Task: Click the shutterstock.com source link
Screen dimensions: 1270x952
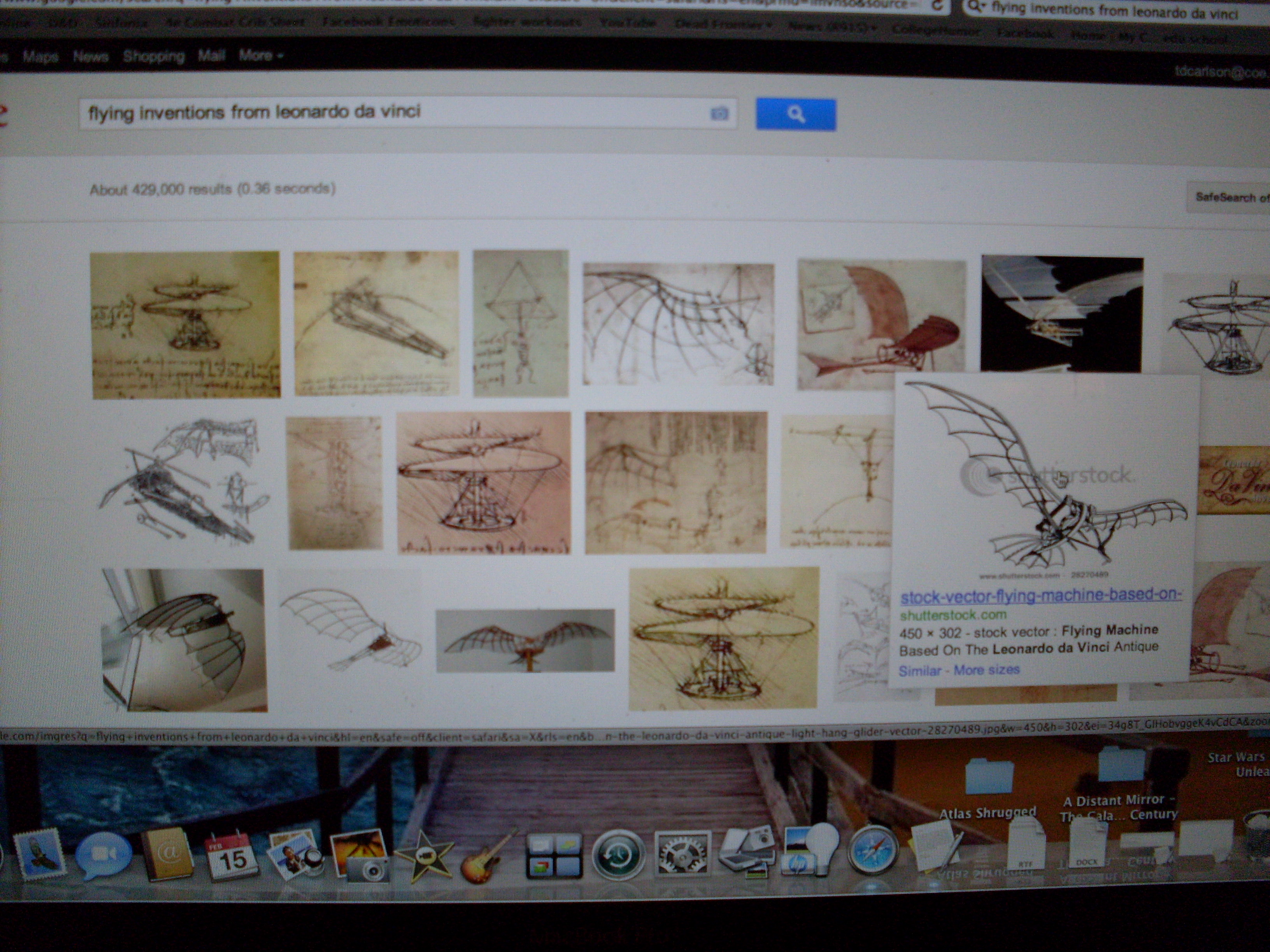Action: point(953,614)
